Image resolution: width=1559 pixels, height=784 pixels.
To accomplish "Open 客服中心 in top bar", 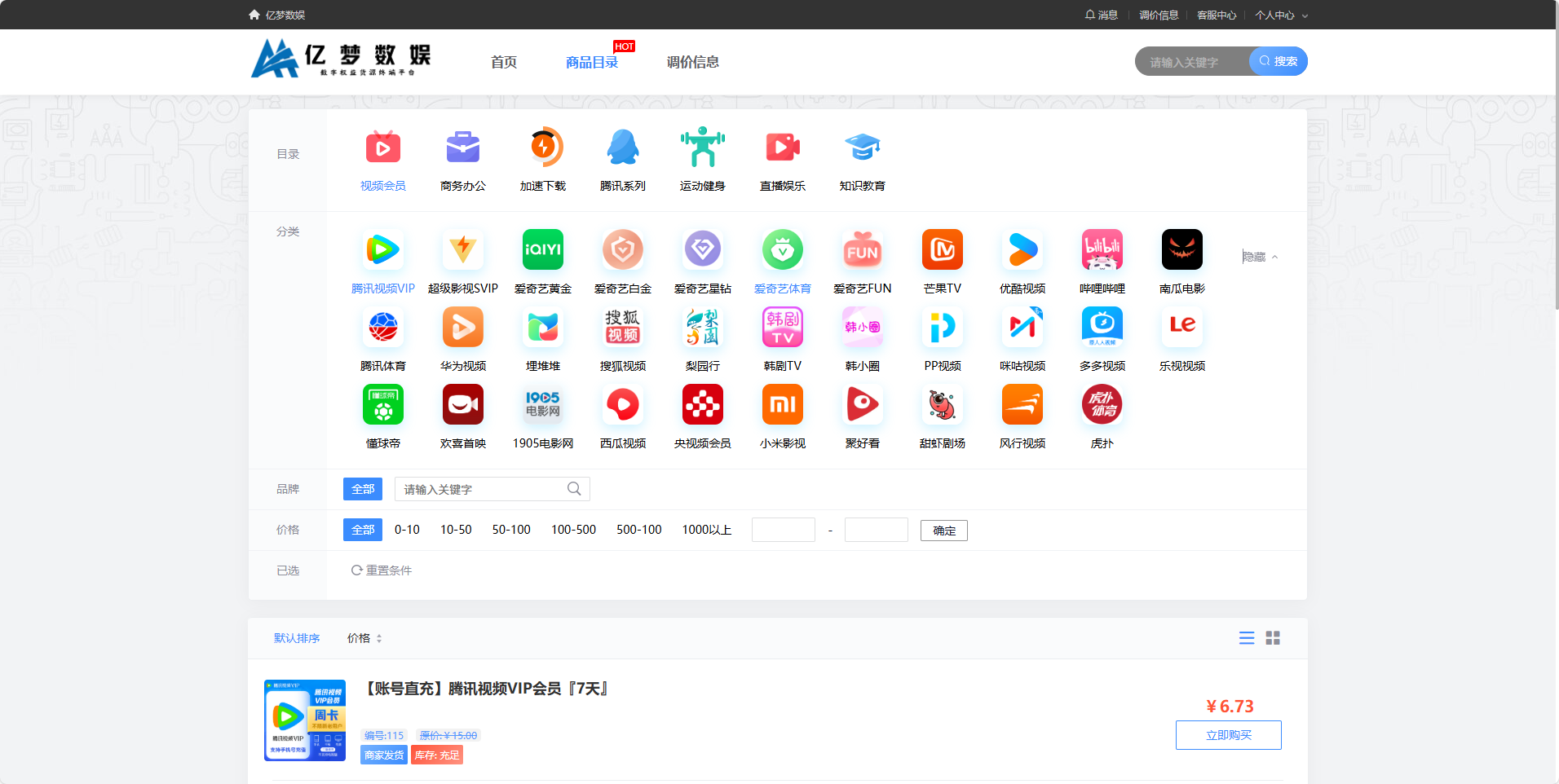I will click(x=1217, y=15).
